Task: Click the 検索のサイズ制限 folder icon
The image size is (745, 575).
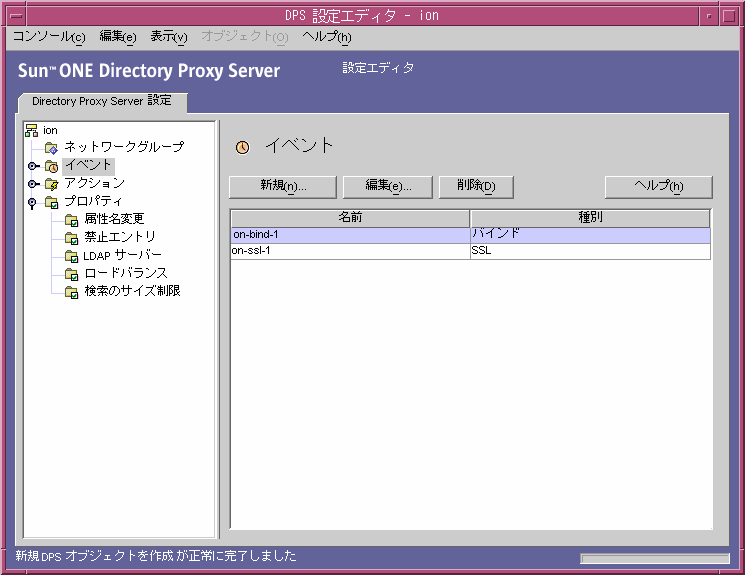Action: point(71,292)
